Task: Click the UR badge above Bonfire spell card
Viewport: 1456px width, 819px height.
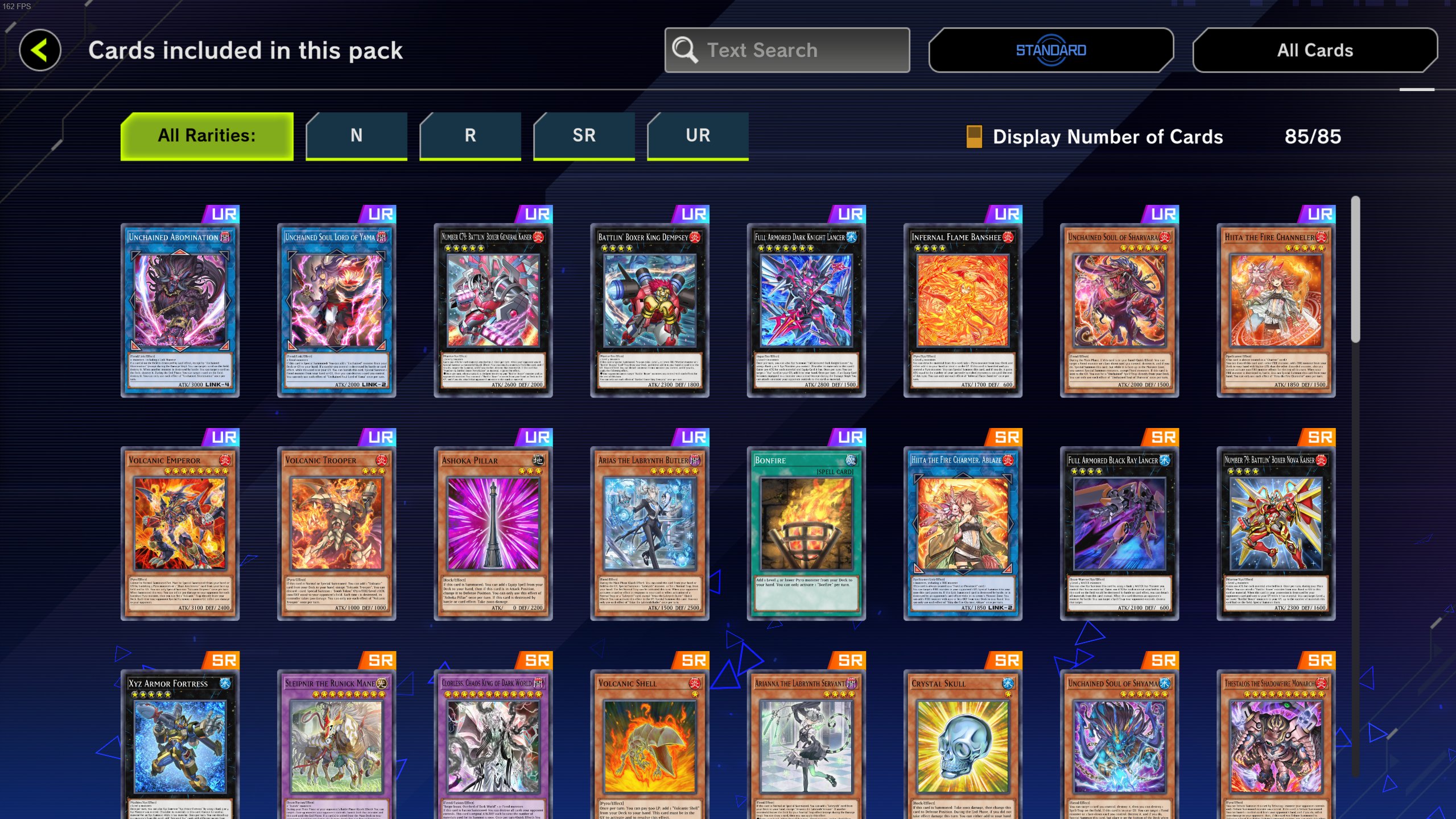Action: pos(848,437)
